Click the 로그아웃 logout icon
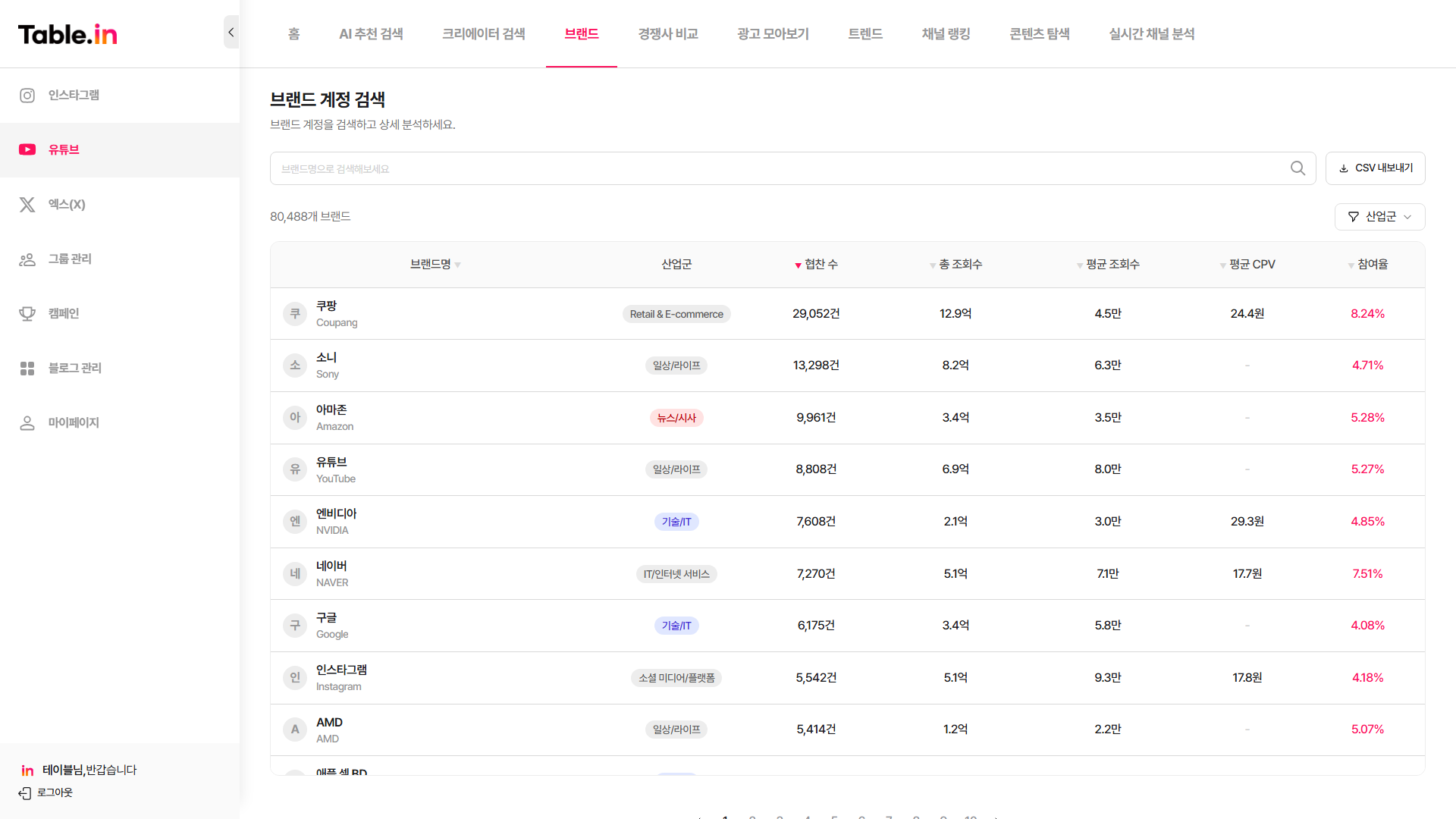Screen dimensions: 1456x819 tap(25, 793)
